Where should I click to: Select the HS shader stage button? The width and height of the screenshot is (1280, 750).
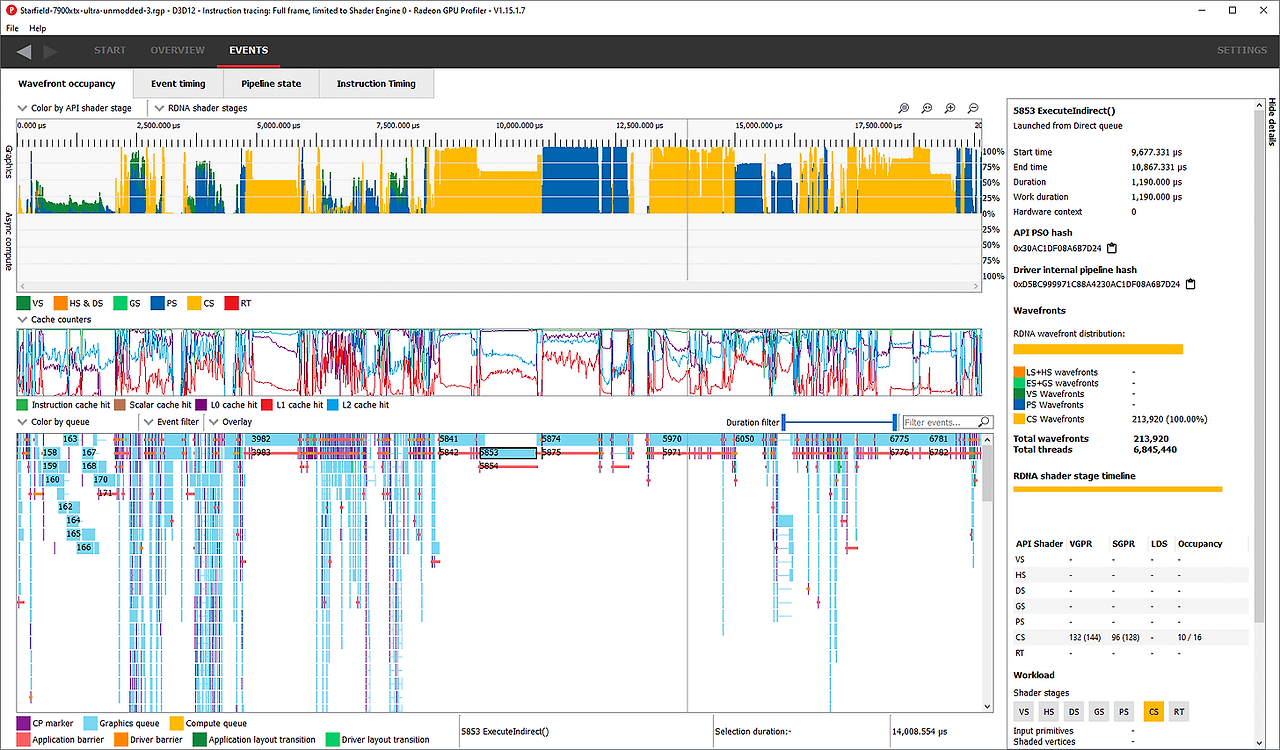click(1049, 712)
